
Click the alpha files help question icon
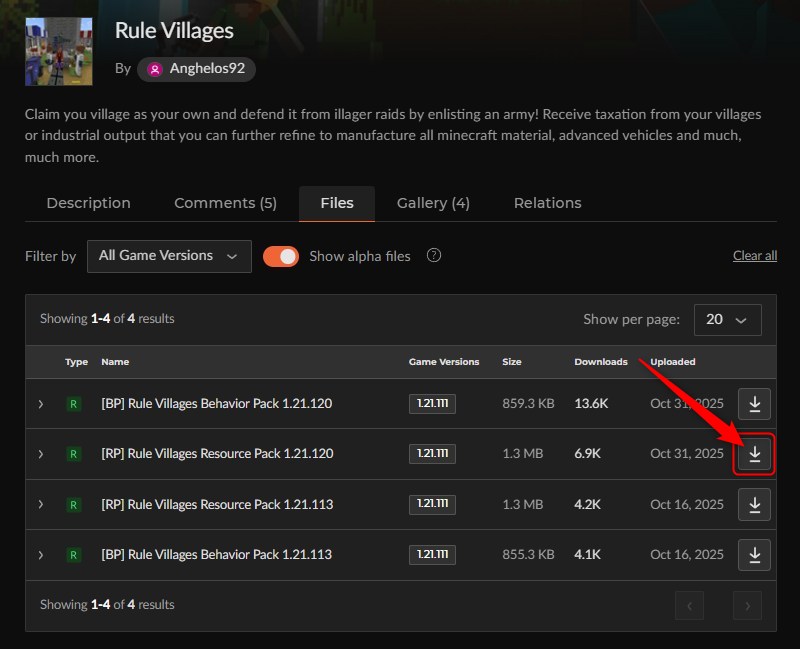(x=434, y=255)
